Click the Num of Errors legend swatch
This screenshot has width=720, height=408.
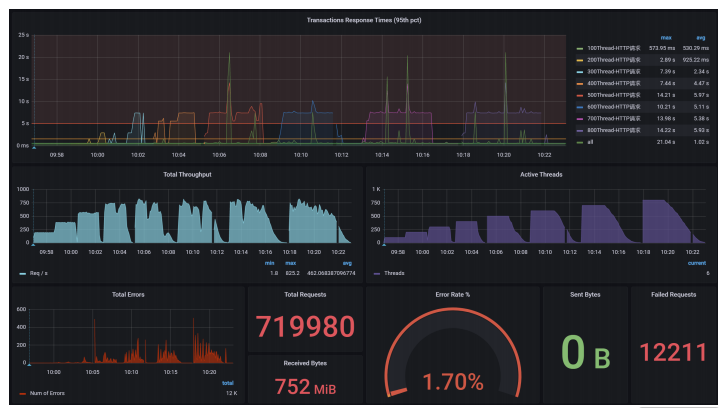(22, 394)
